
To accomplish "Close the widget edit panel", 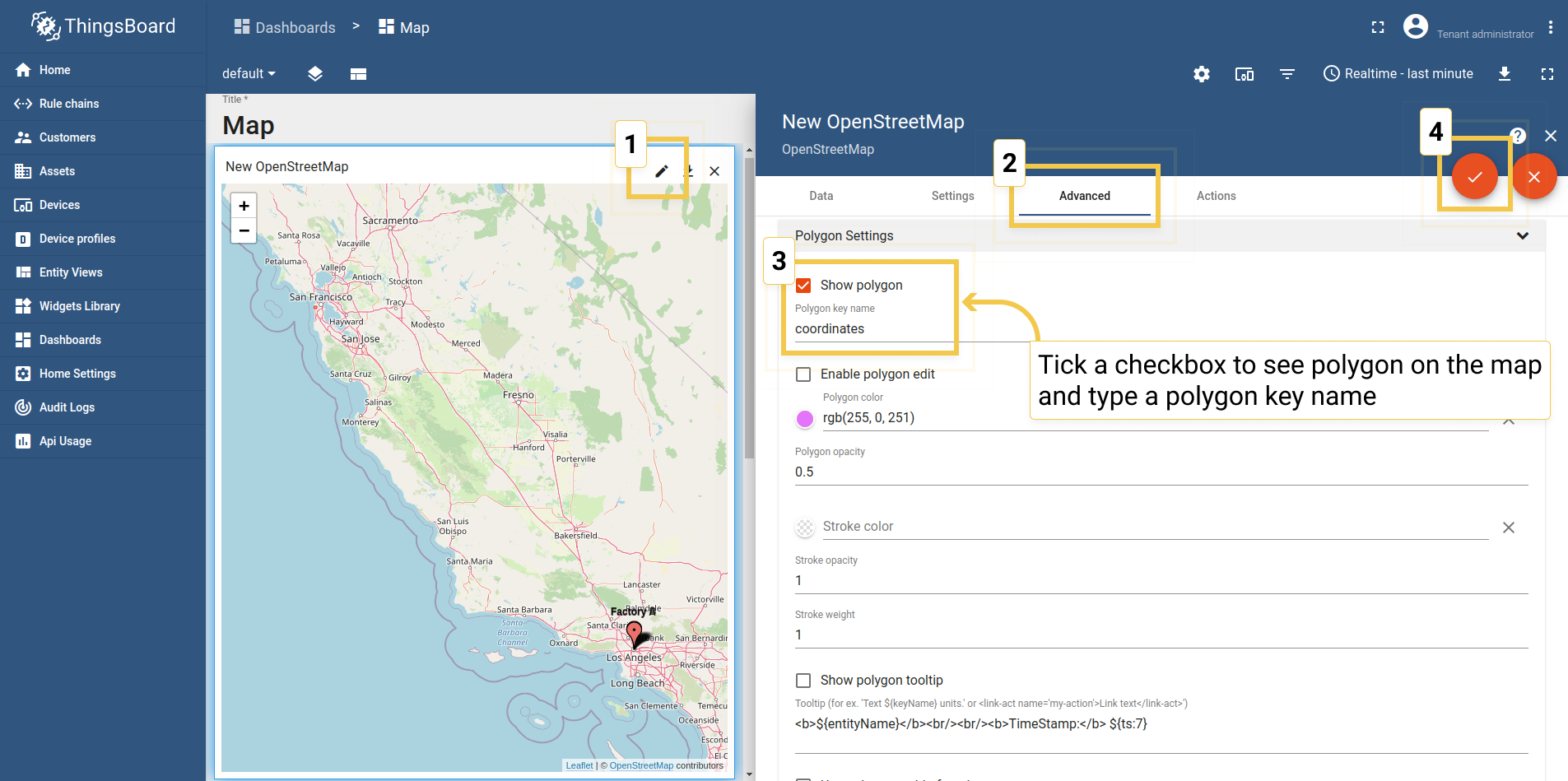I will [x=1551, y=136].
